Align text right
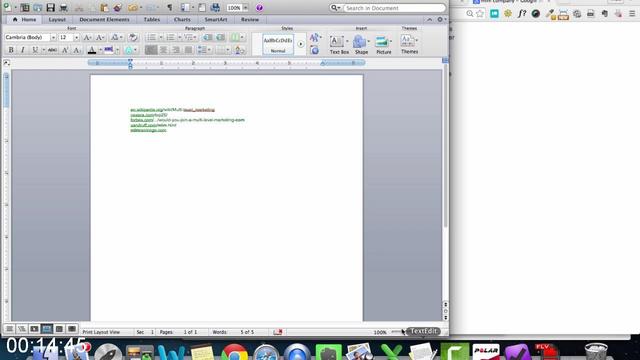 (176, 50)
